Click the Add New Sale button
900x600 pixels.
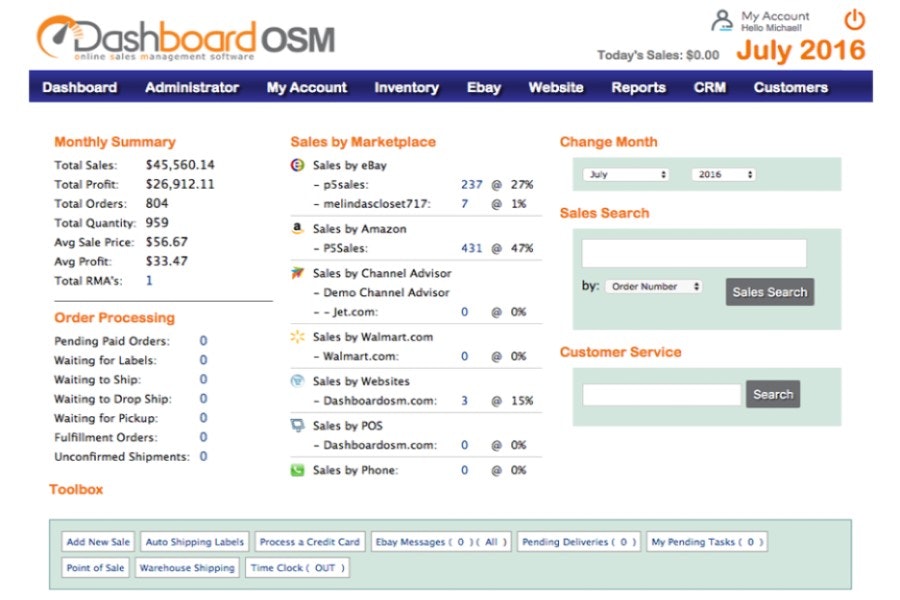97,541
